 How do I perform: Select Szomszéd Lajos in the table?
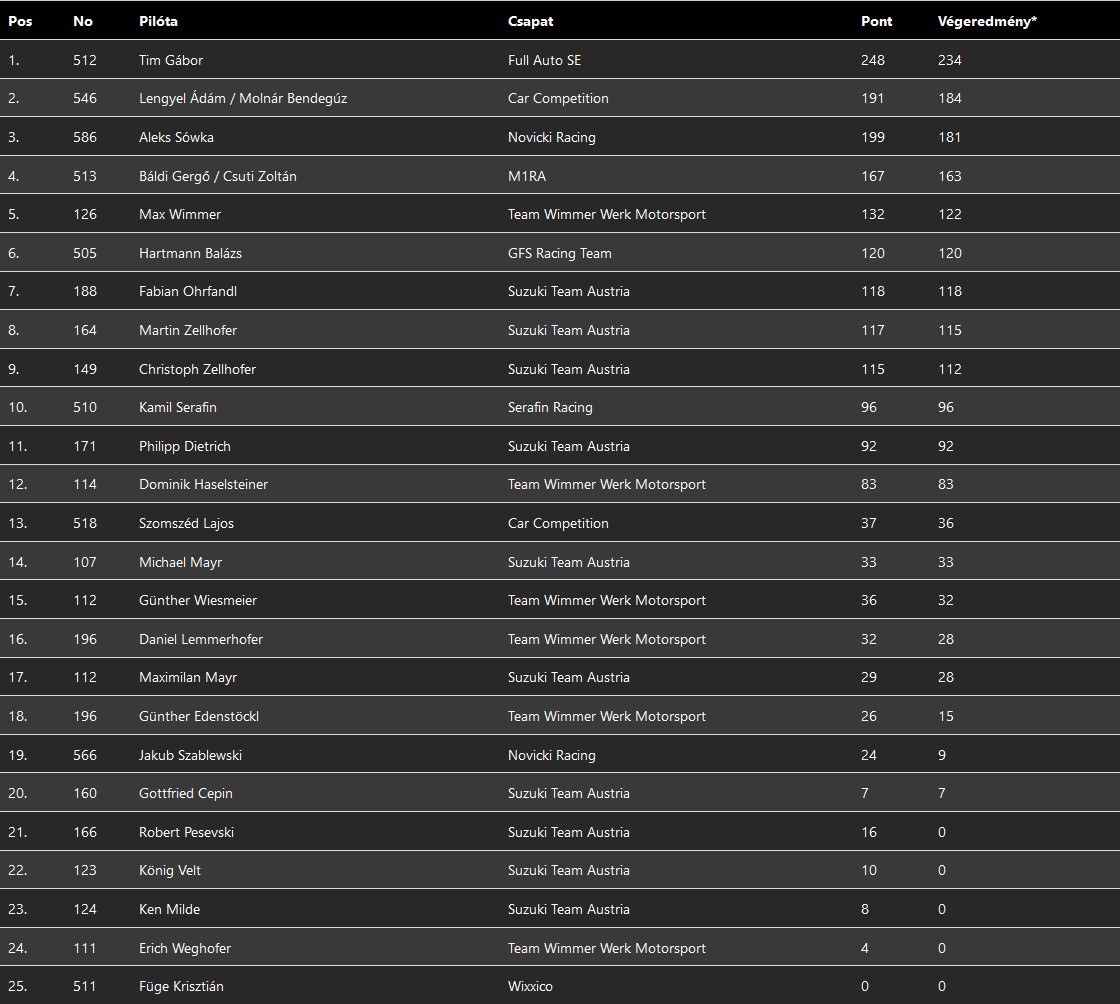pyautogui.click(x=186, y=523)
